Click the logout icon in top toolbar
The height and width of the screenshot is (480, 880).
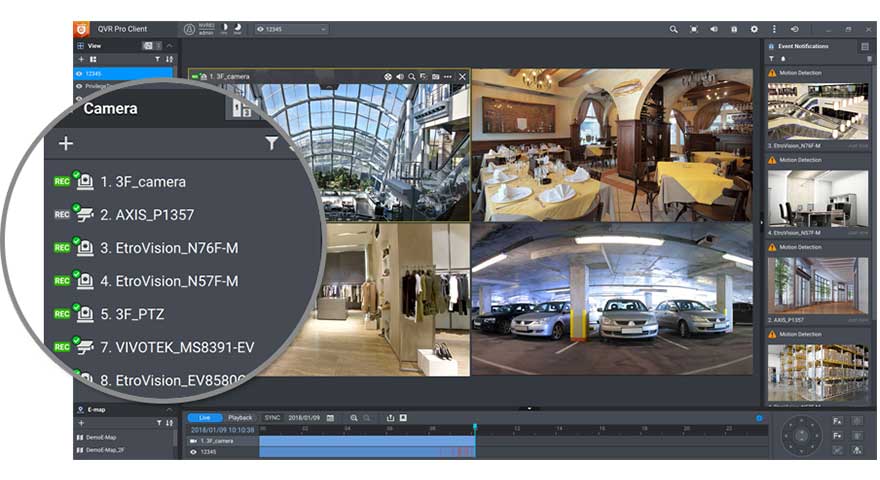pos(794,29)
